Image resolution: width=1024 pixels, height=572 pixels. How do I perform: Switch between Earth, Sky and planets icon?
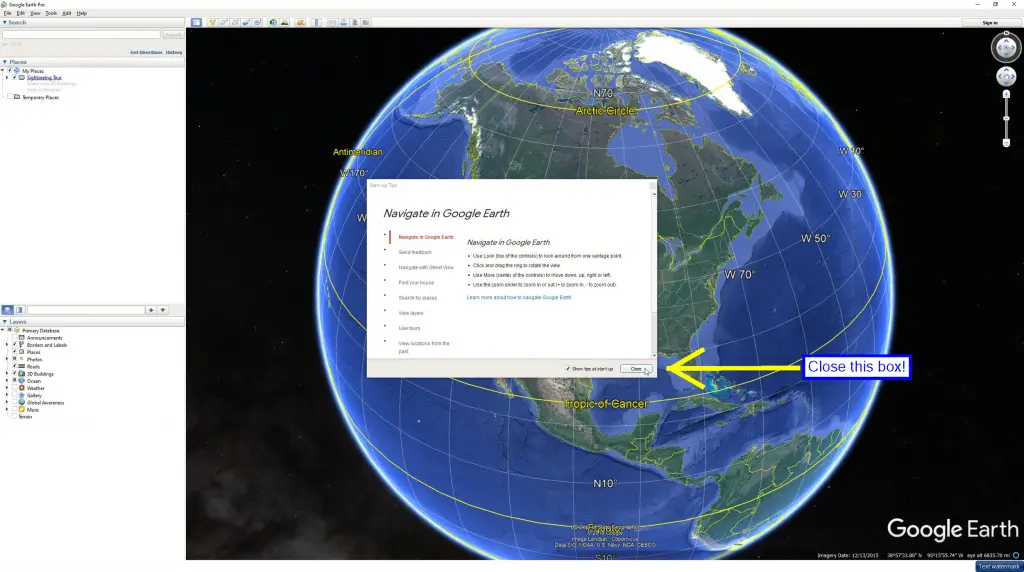300,22
